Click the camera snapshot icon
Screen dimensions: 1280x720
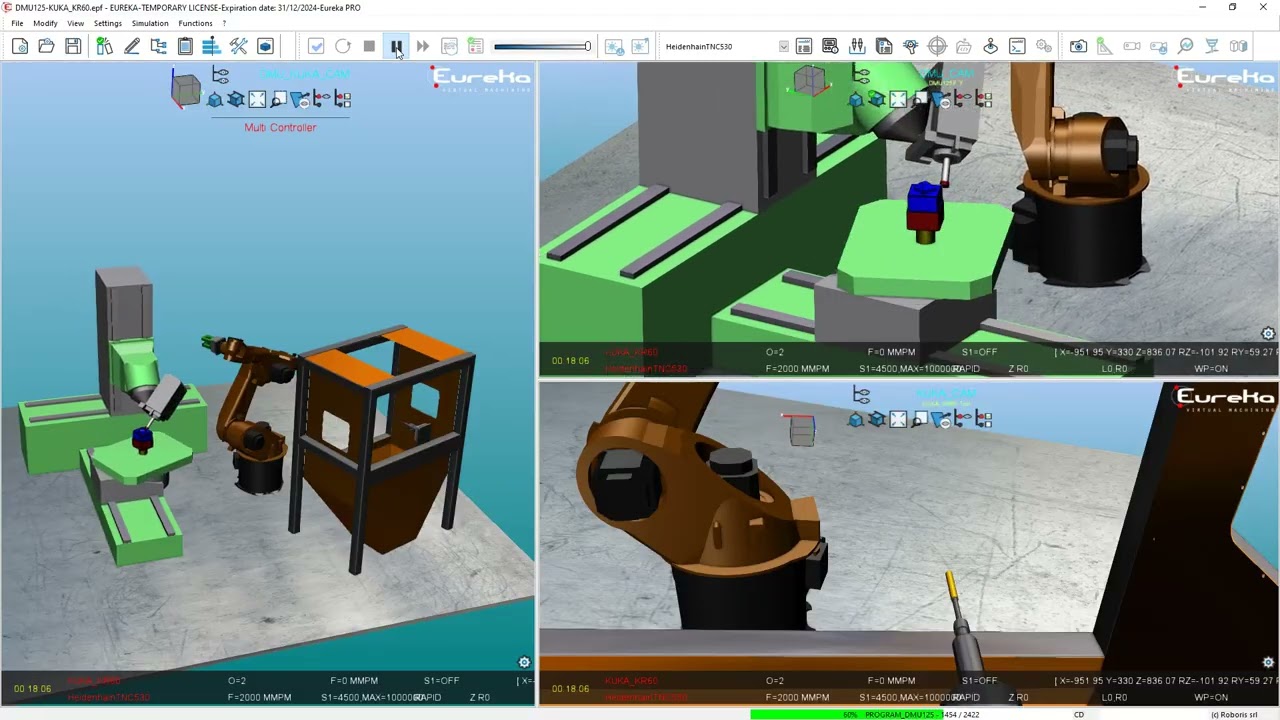click(1078, 46)
